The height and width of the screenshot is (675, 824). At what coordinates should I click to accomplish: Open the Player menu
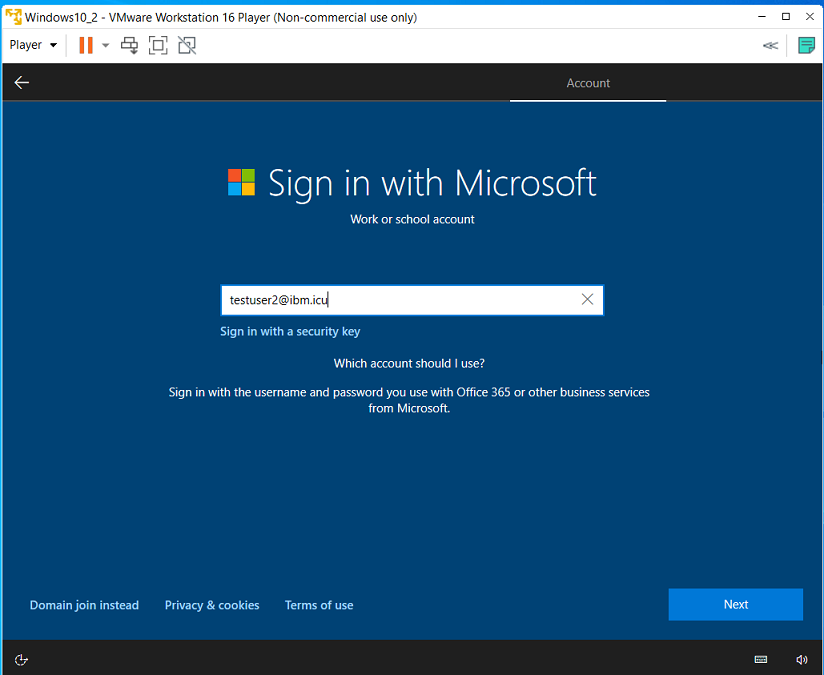24,45
